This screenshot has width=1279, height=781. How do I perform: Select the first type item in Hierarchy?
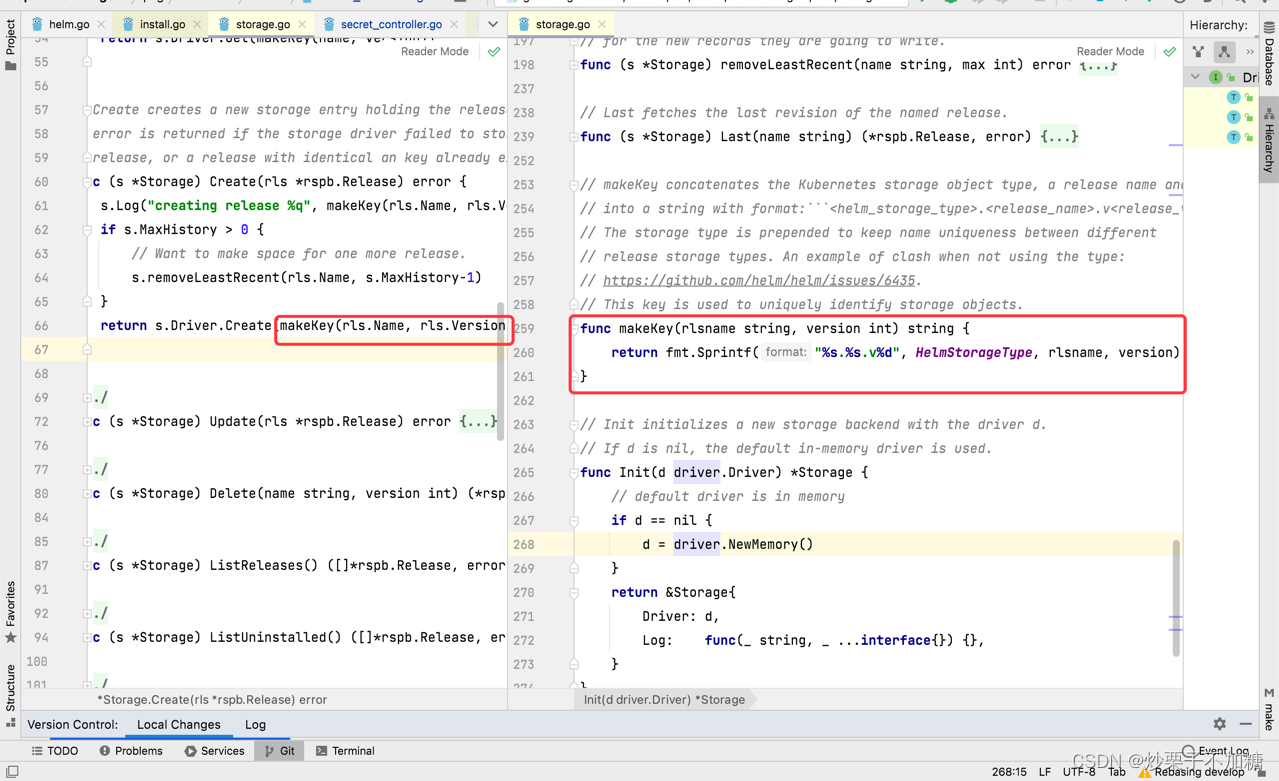pyautogui.click(x=1233, y=97)
